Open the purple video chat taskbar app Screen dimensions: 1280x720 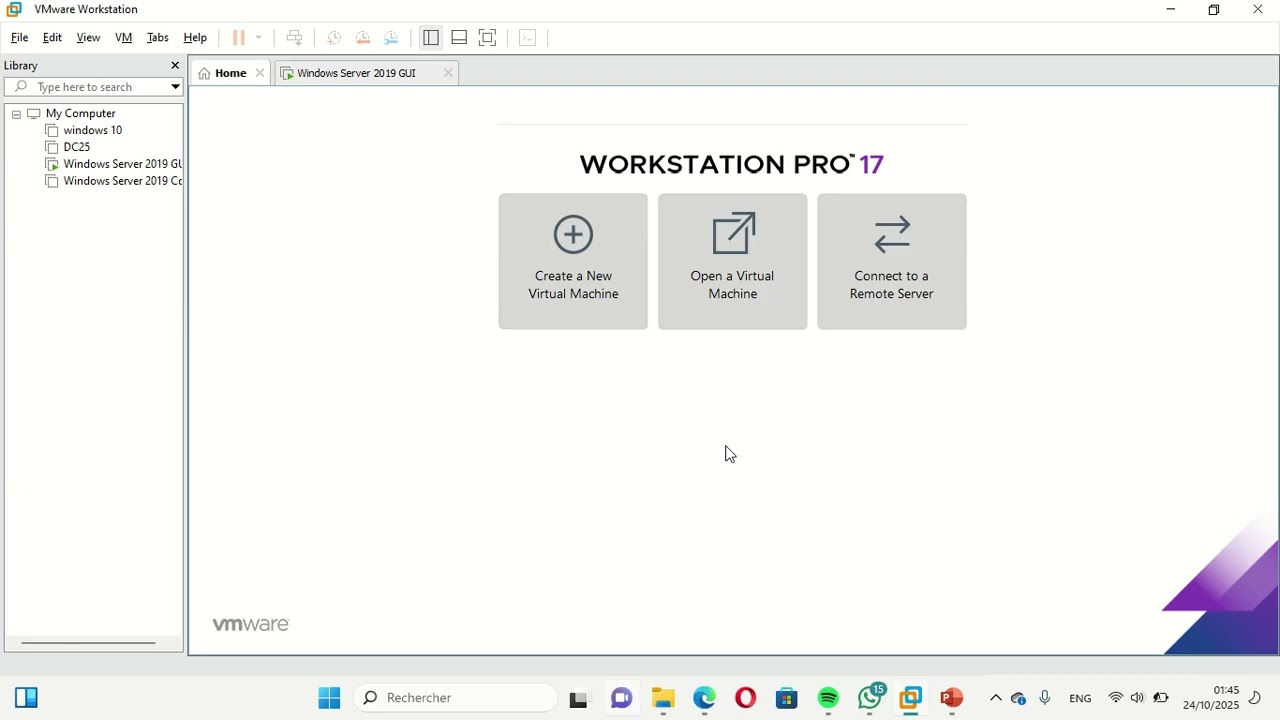(622, 698)
